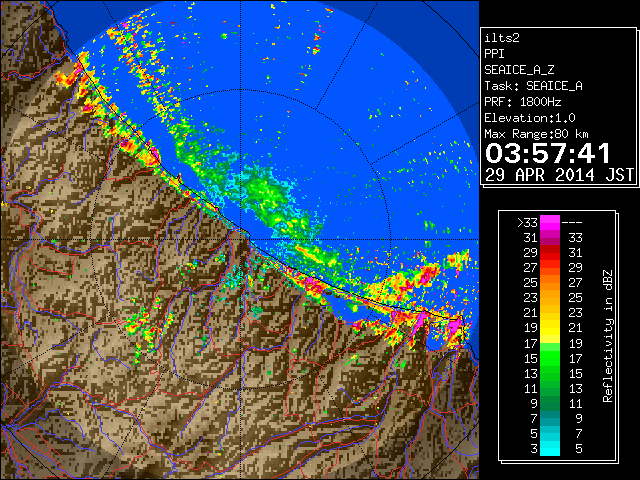The height and width of the screenshot is (480, 640).
Task: Click the '3' label at the legend bottom
Action: pos(534,449)
